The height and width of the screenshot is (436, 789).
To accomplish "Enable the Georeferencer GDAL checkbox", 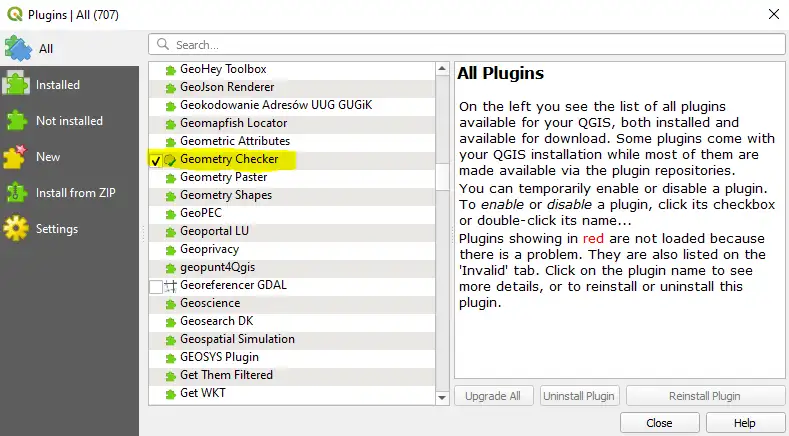I will tap(155, 287).
